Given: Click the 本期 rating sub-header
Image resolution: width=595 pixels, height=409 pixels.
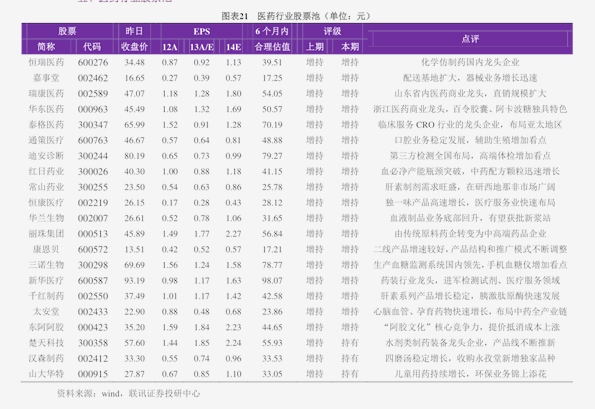Looking at the screenshot, I should [x=349, y=47].
